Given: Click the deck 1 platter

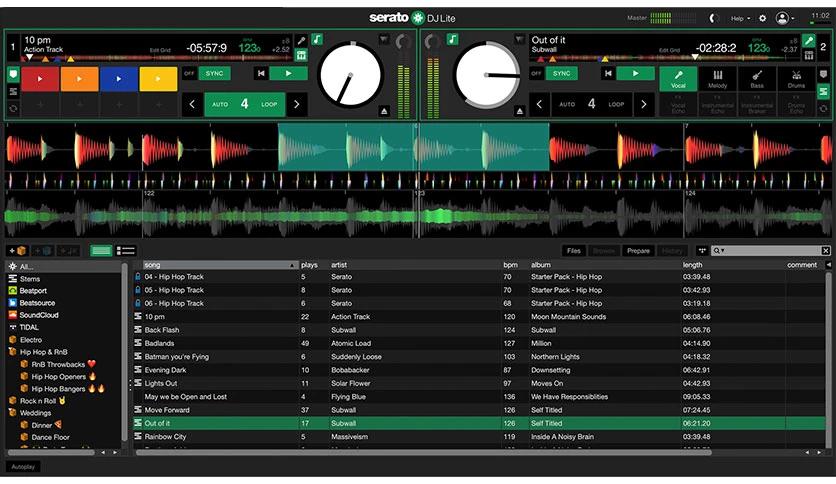Looking at the screenshot, I should point(350,75).
